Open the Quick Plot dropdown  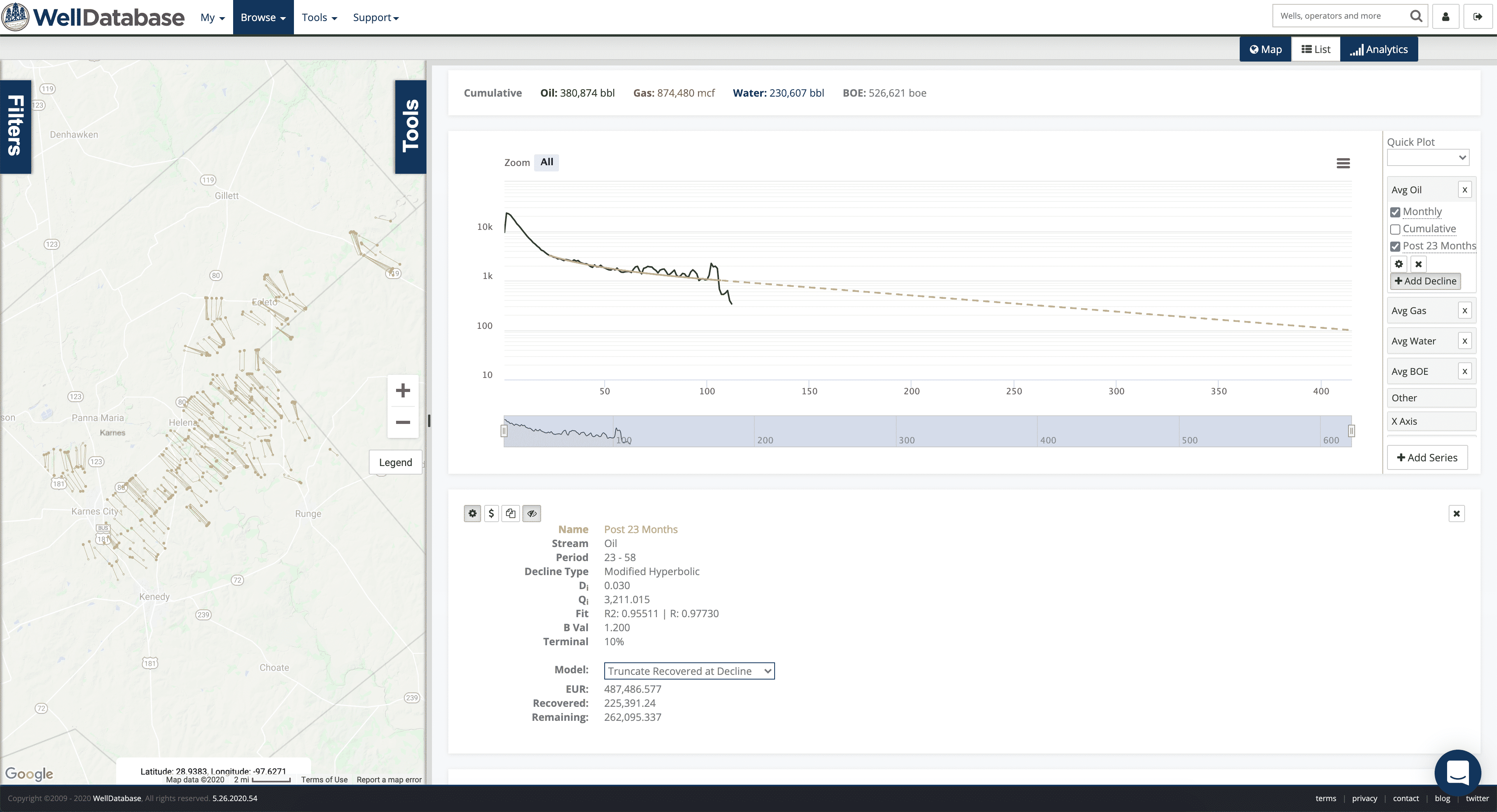click(x=1428, y=157)
